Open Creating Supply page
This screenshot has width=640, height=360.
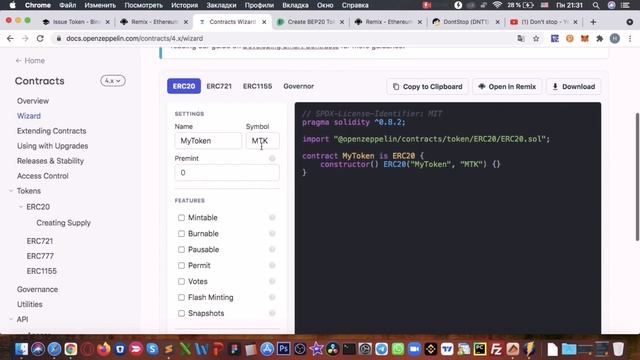(x=63, y=223)
